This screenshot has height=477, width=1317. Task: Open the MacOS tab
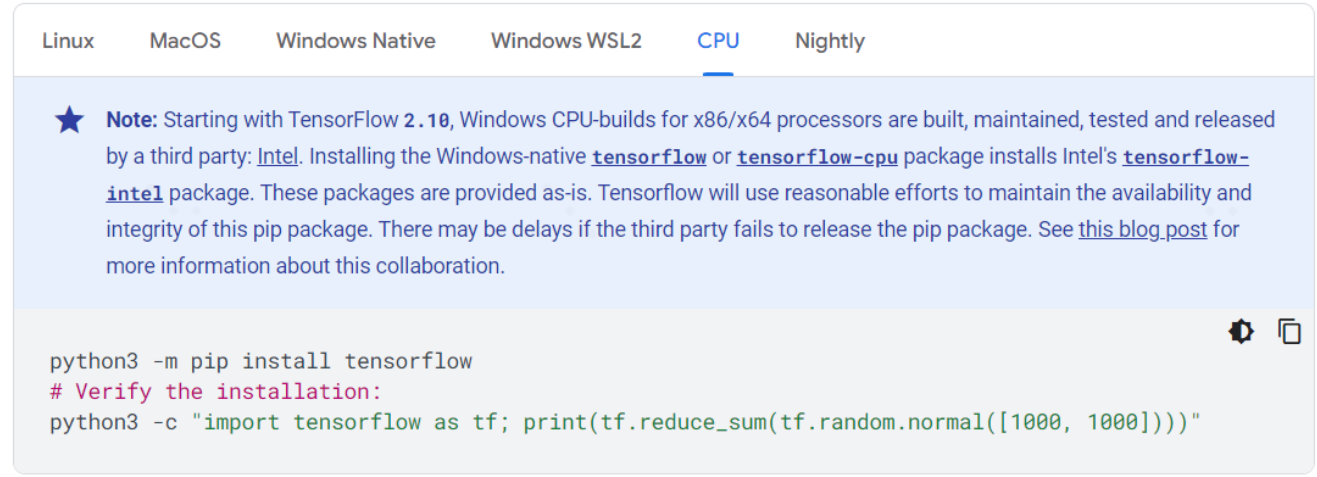pos(185,41)
